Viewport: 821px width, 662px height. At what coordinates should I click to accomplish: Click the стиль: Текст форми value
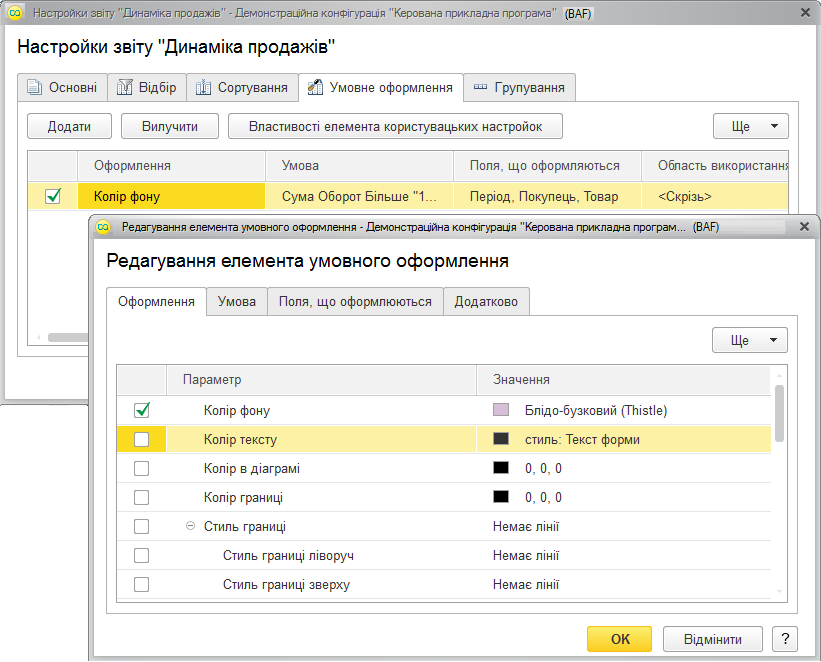pos(582,439)
